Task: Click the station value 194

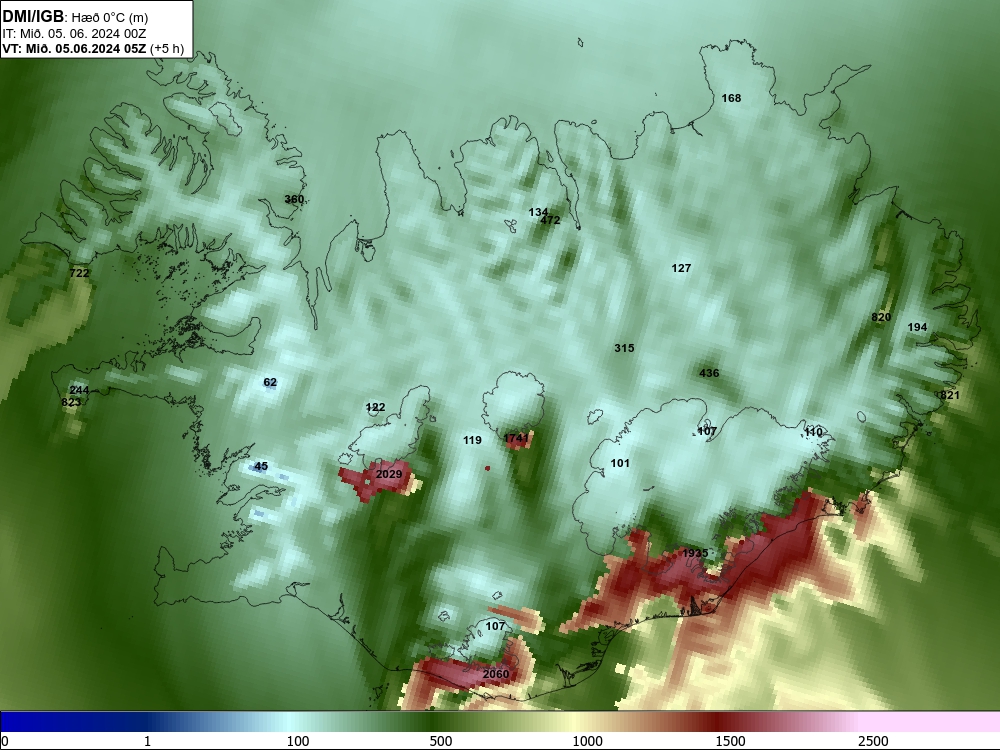Action: [917, 327]
